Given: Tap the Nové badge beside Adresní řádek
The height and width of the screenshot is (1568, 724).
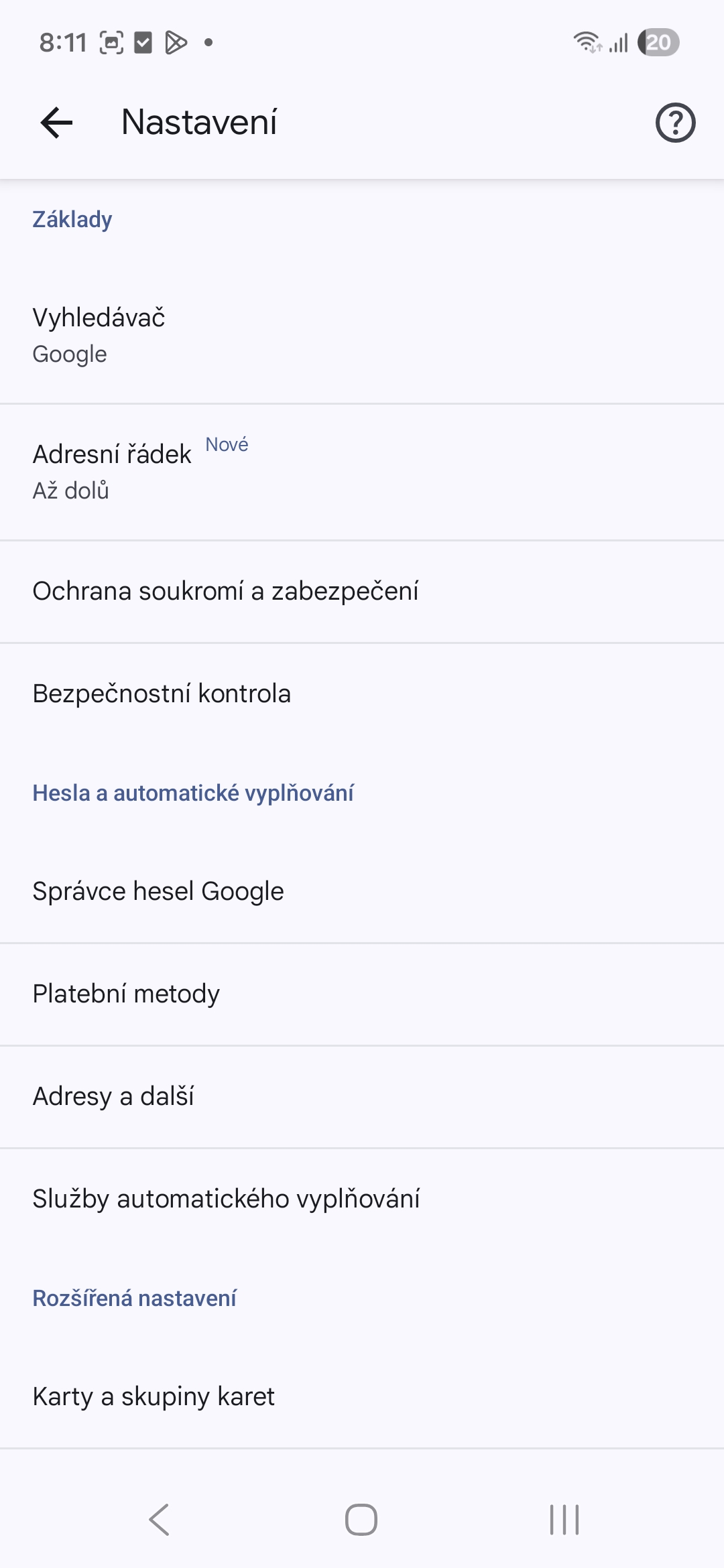Looking at the screenshot, I should pos(227,444).
